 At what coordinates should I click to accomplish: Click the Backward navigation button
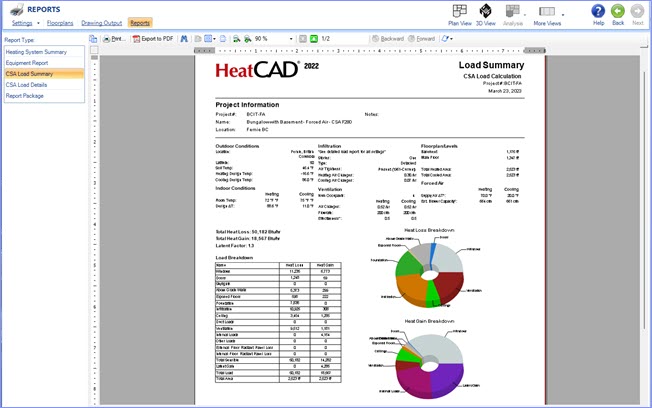pos(388,39)
